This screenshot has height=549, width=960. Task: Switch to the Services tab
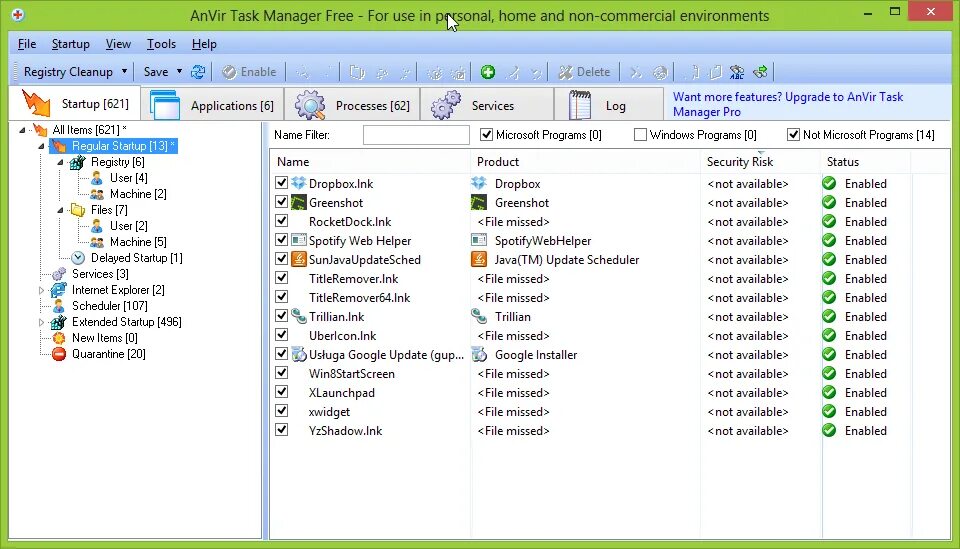[487, 105]
